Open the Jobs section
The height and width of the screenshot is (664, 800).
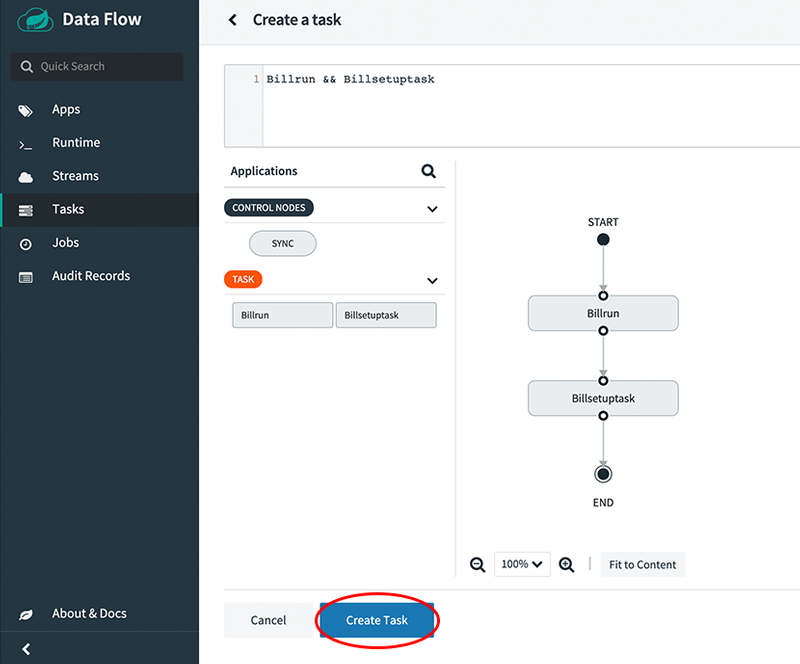point(65,242)
